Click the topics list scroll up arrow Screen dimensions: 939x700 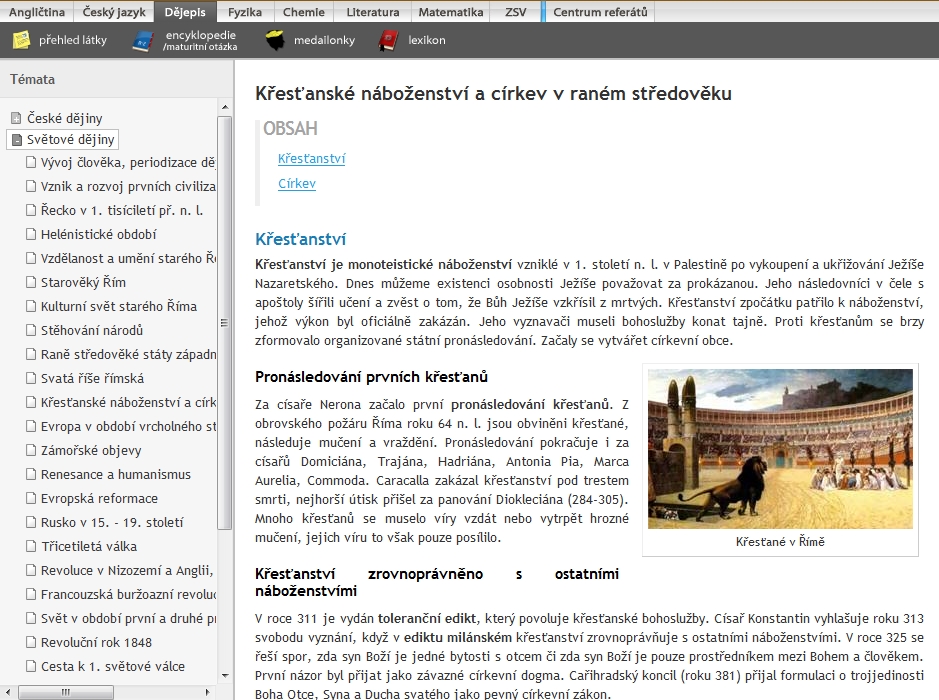(225, 107)
